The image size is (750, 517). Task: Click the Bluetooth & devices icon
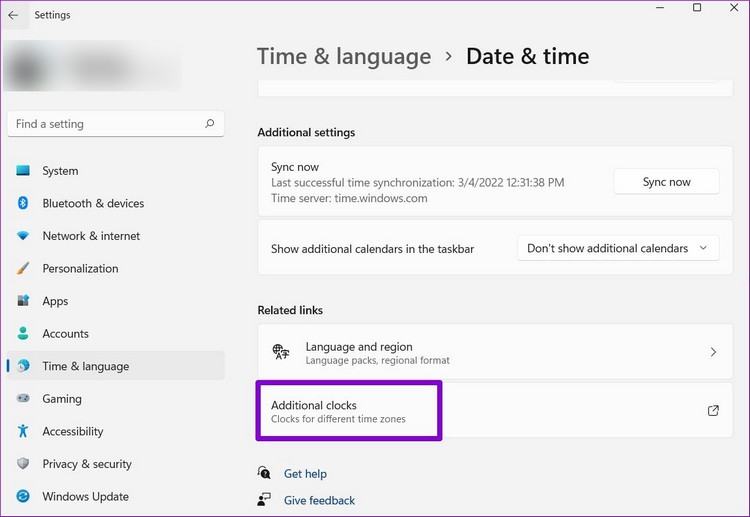click(23, 203)
